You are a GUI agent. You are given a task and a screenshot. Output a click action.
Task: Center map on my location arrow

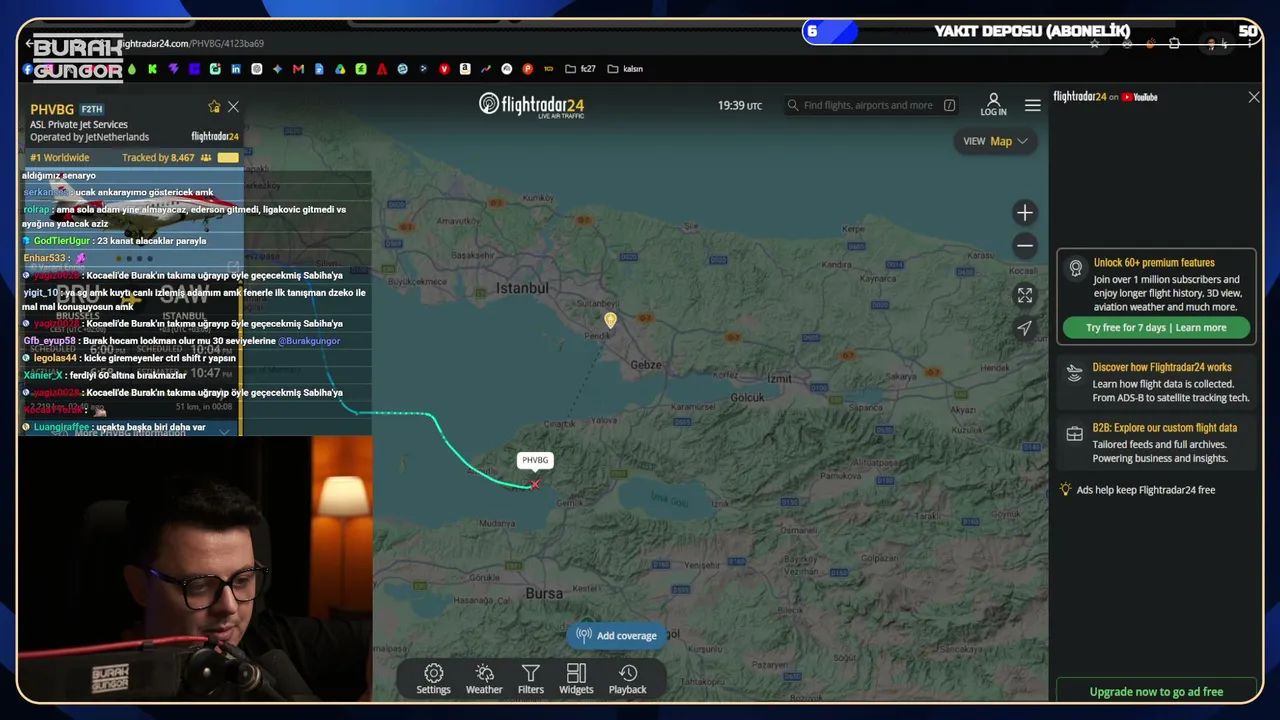pyautogui.click(x=1025, y=328)
